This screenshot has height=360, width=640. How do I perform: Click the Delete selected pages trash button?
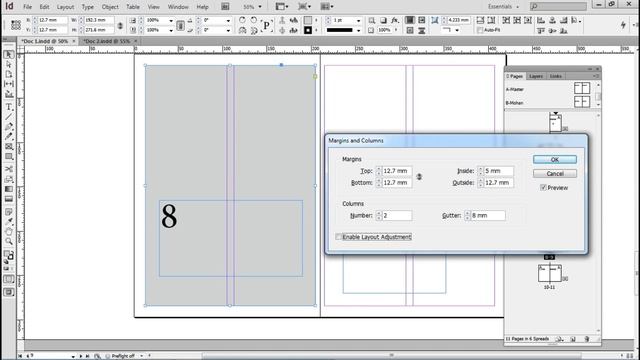(587, 339)
